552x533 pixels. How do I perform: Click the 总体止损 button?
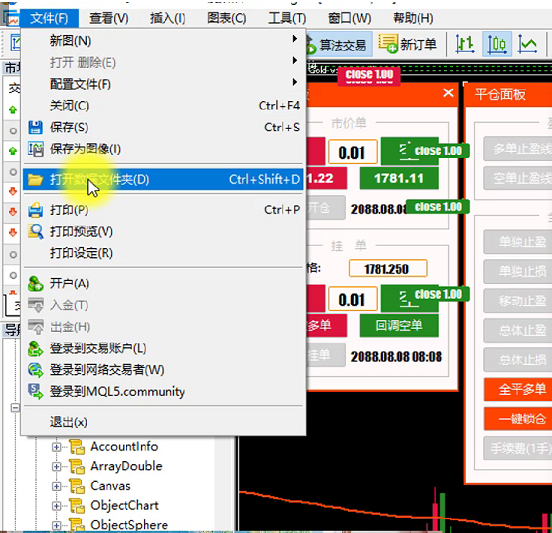coord(518,360)
